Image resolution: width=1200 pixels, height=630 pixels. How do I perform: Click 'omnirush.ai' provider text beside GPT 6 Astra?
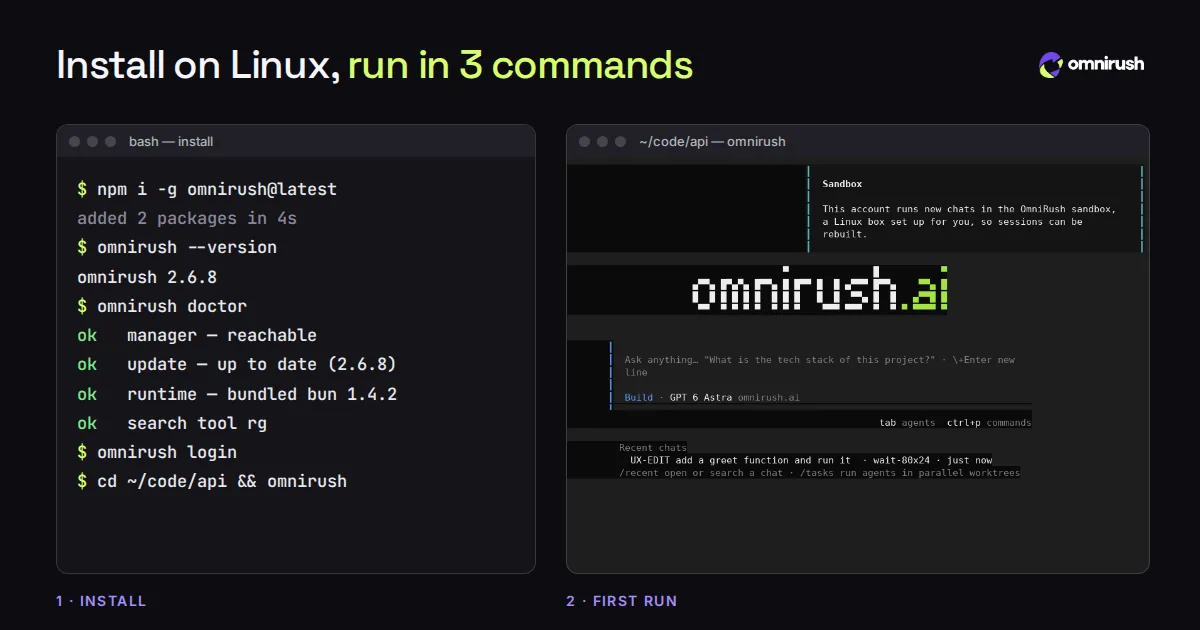tap(769, 398)
